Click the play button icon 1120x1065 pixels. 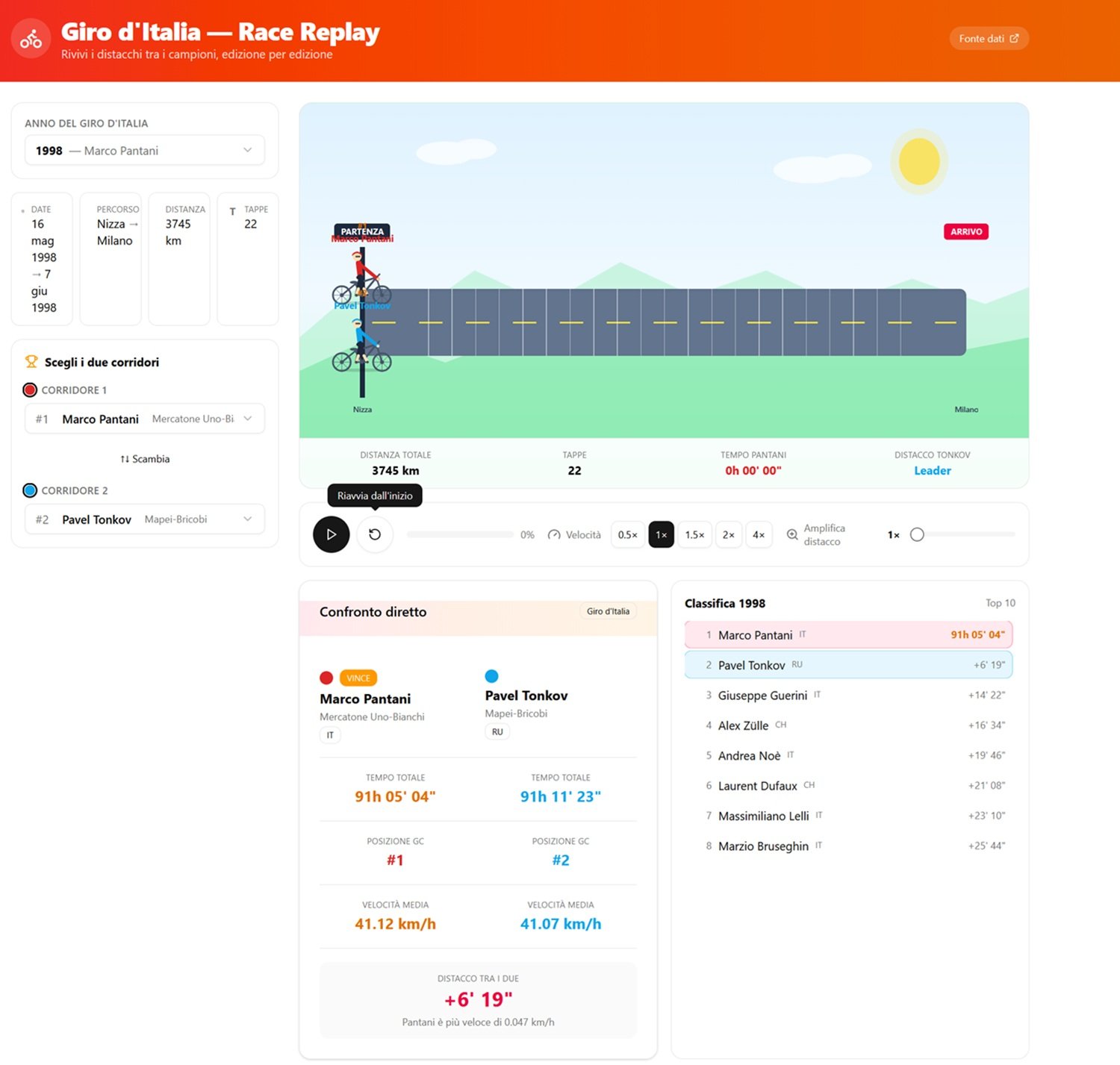point(331,534)
